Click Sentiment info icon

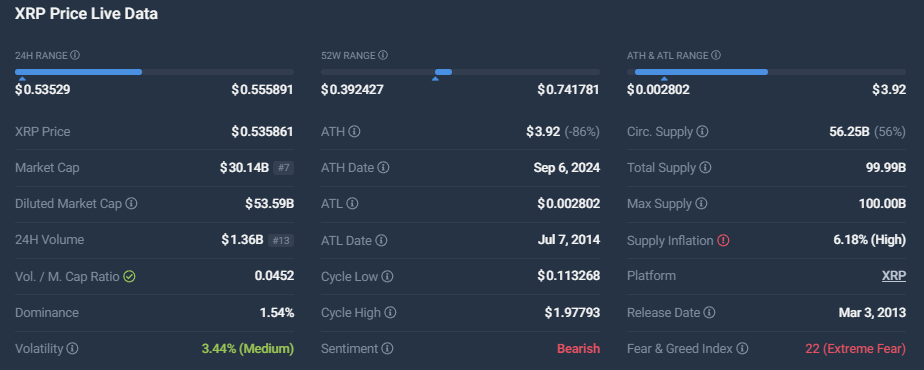pyautogui.click(x=387, y=349)
